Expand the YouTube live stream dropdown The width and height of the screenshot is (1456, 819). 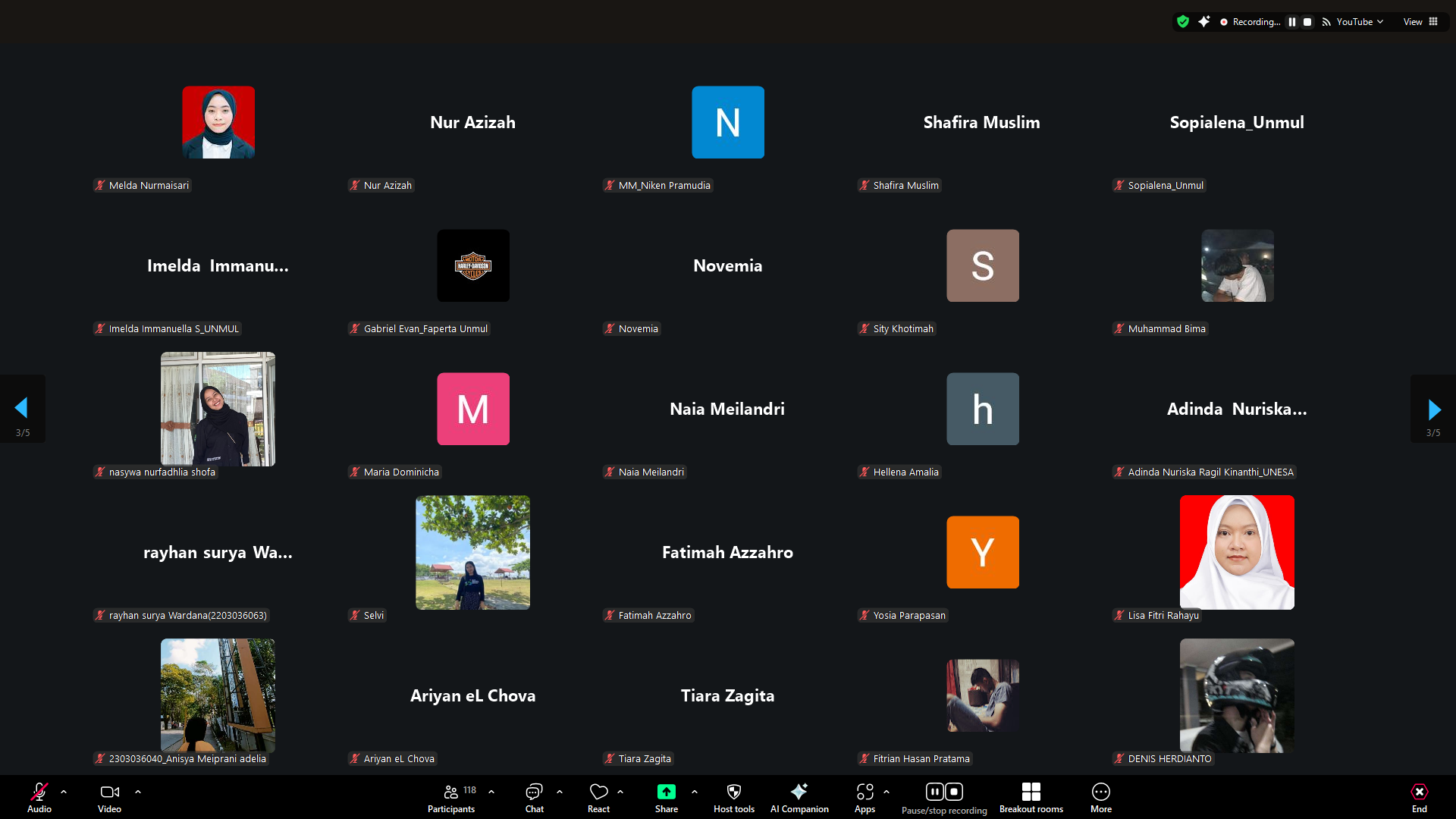[x=1380, y=22]
